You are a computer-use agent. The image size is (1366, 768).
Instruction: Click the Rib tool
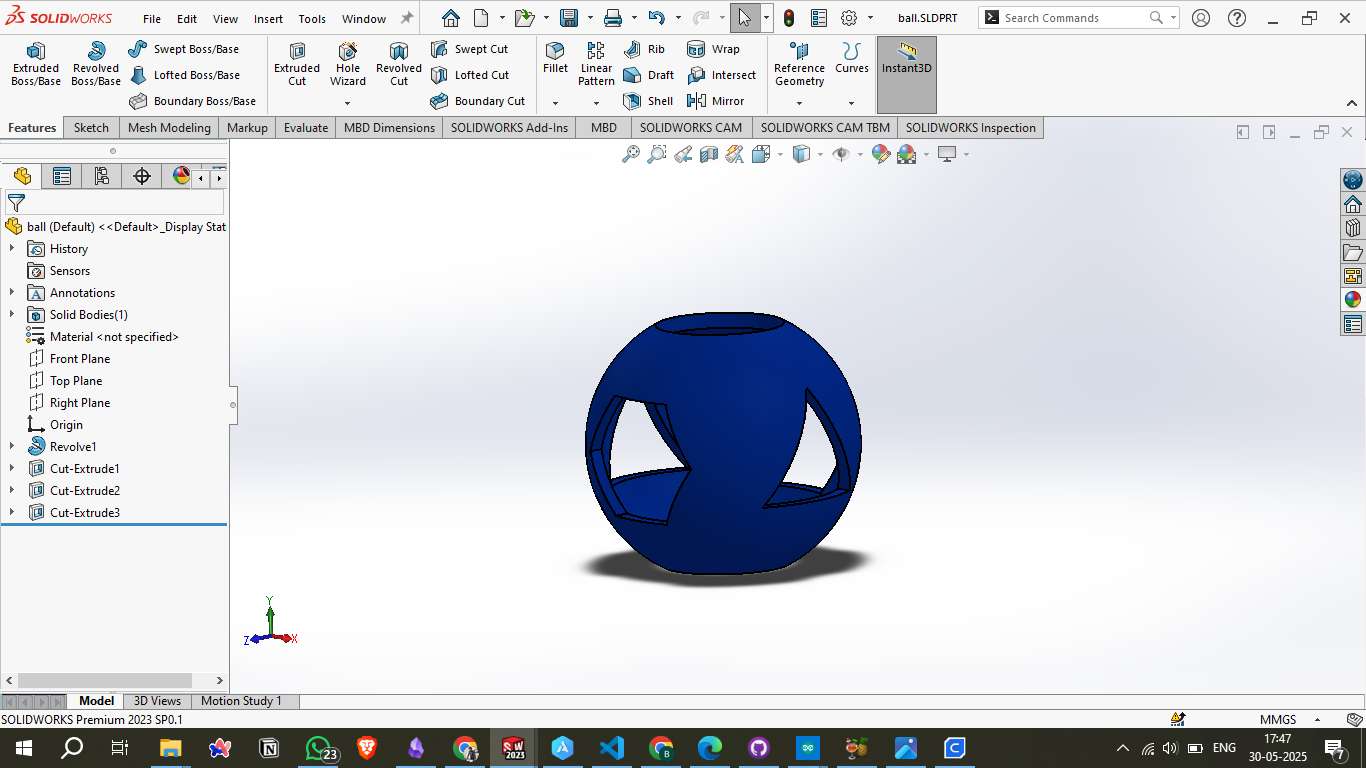coord(644,49)
